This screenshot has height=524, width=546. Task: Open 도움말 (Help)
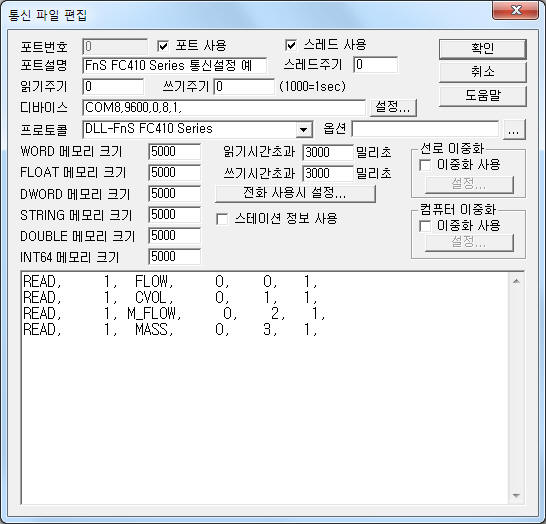482,95
